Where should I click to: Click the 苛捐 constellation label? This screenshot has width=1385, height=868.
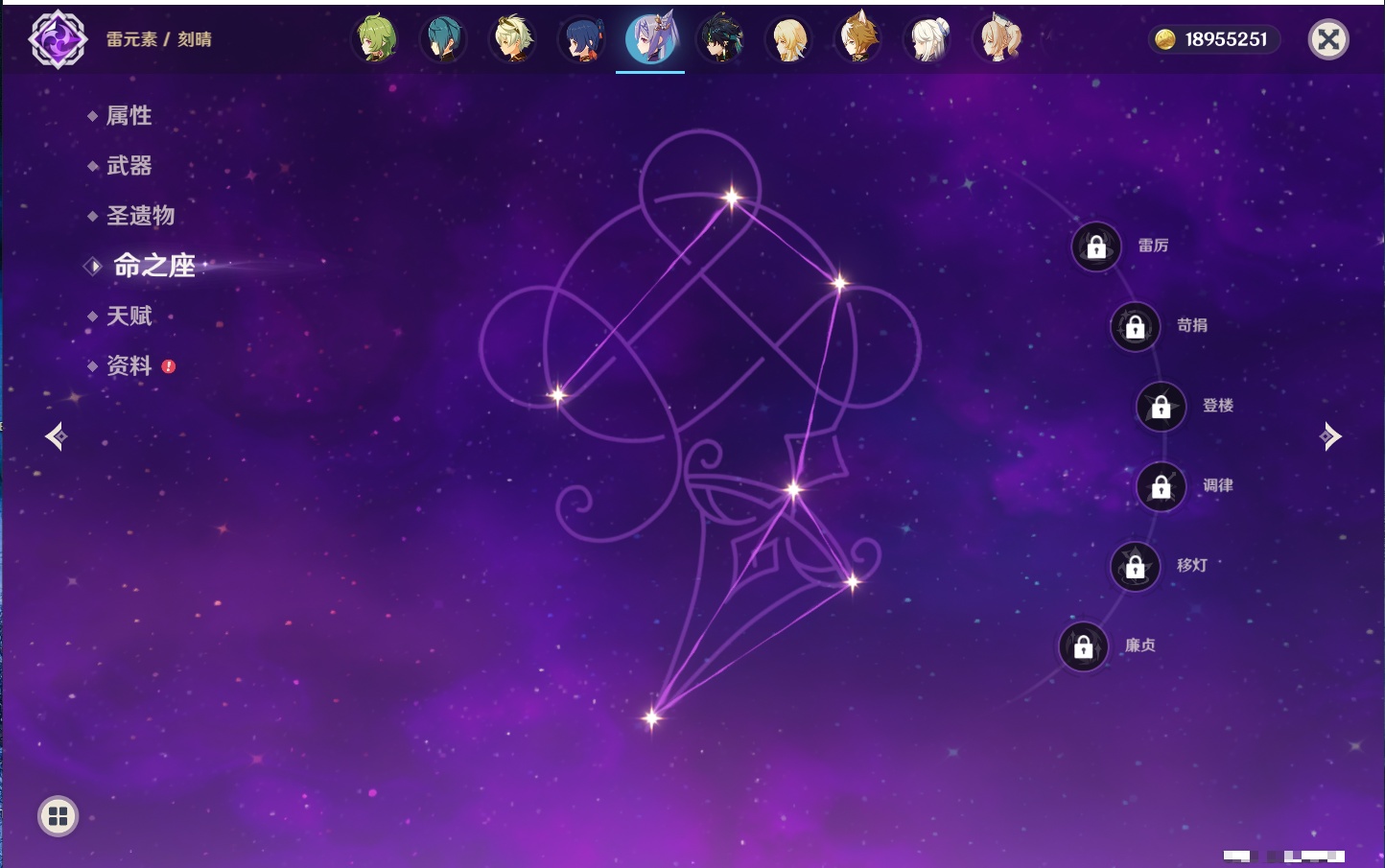pyautogui.click(x=1192, y=325)
